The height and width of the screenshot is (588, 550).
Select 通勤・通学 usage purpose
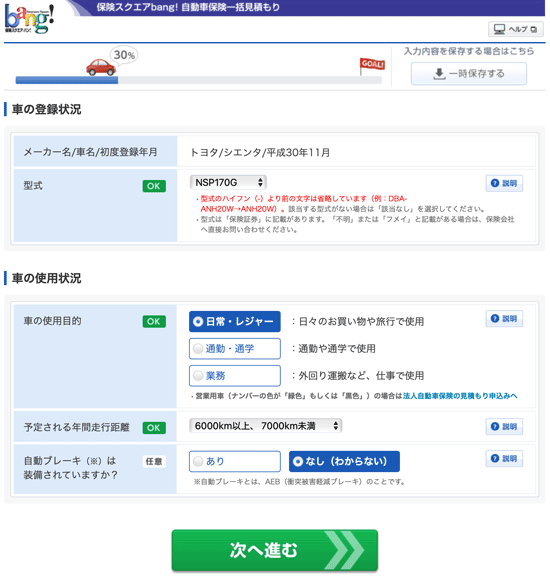click(x=235, y=348)
